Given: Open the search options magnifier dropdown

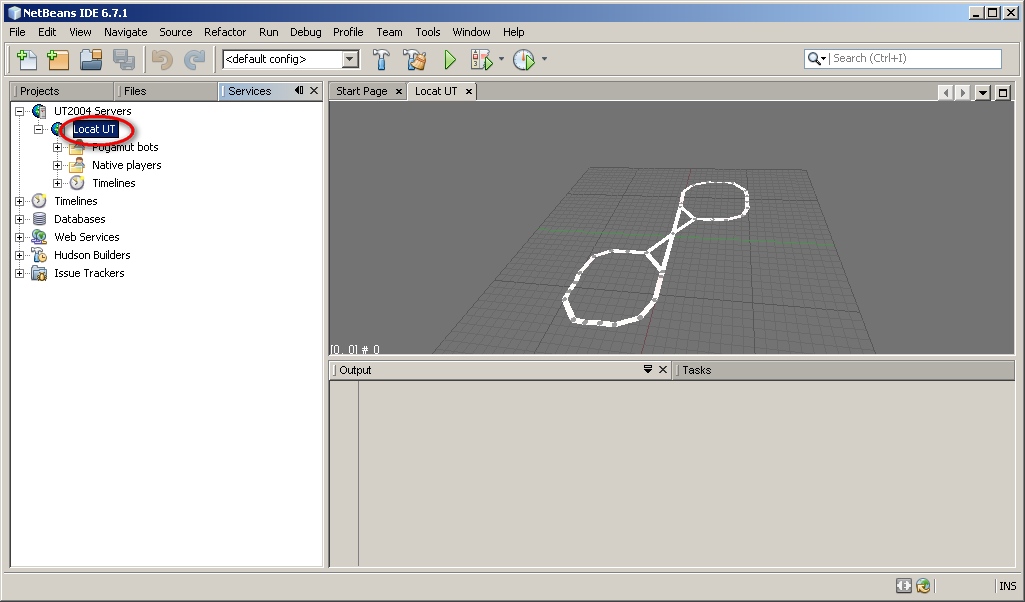Looking at the screenshot, I should 816,59.
